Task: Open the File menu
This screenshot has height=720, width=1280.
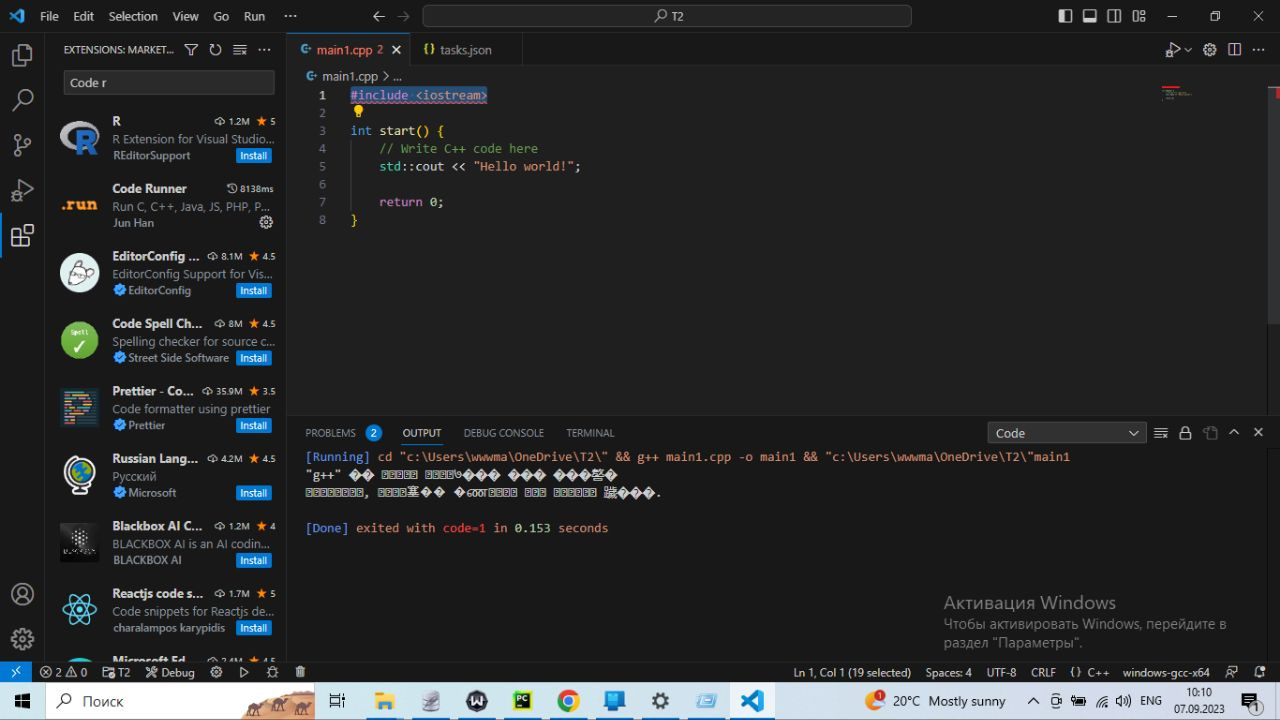Action: click(49, 16)
